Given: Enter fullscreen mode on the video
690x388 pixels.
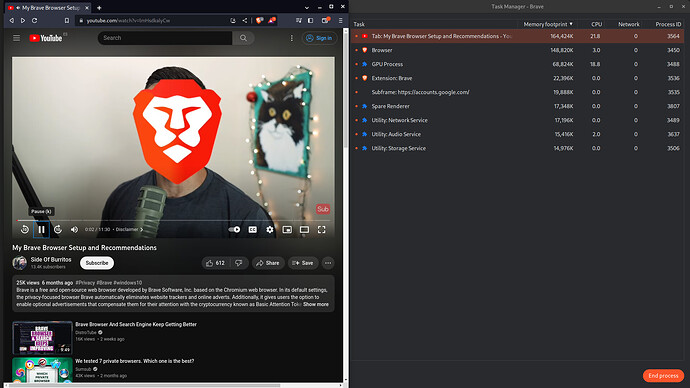Looking at the screenshot, I should click(322, 230).
